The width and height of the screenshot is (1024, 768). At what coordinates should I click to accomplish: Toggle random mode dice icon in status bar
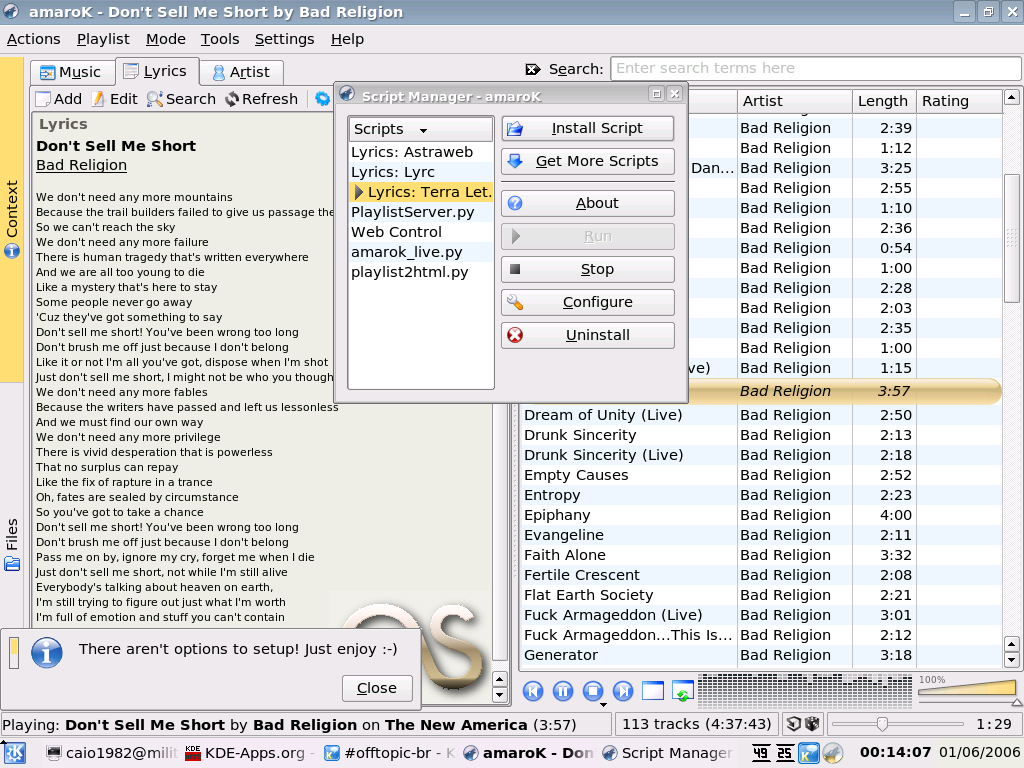[x=812, y=724]
